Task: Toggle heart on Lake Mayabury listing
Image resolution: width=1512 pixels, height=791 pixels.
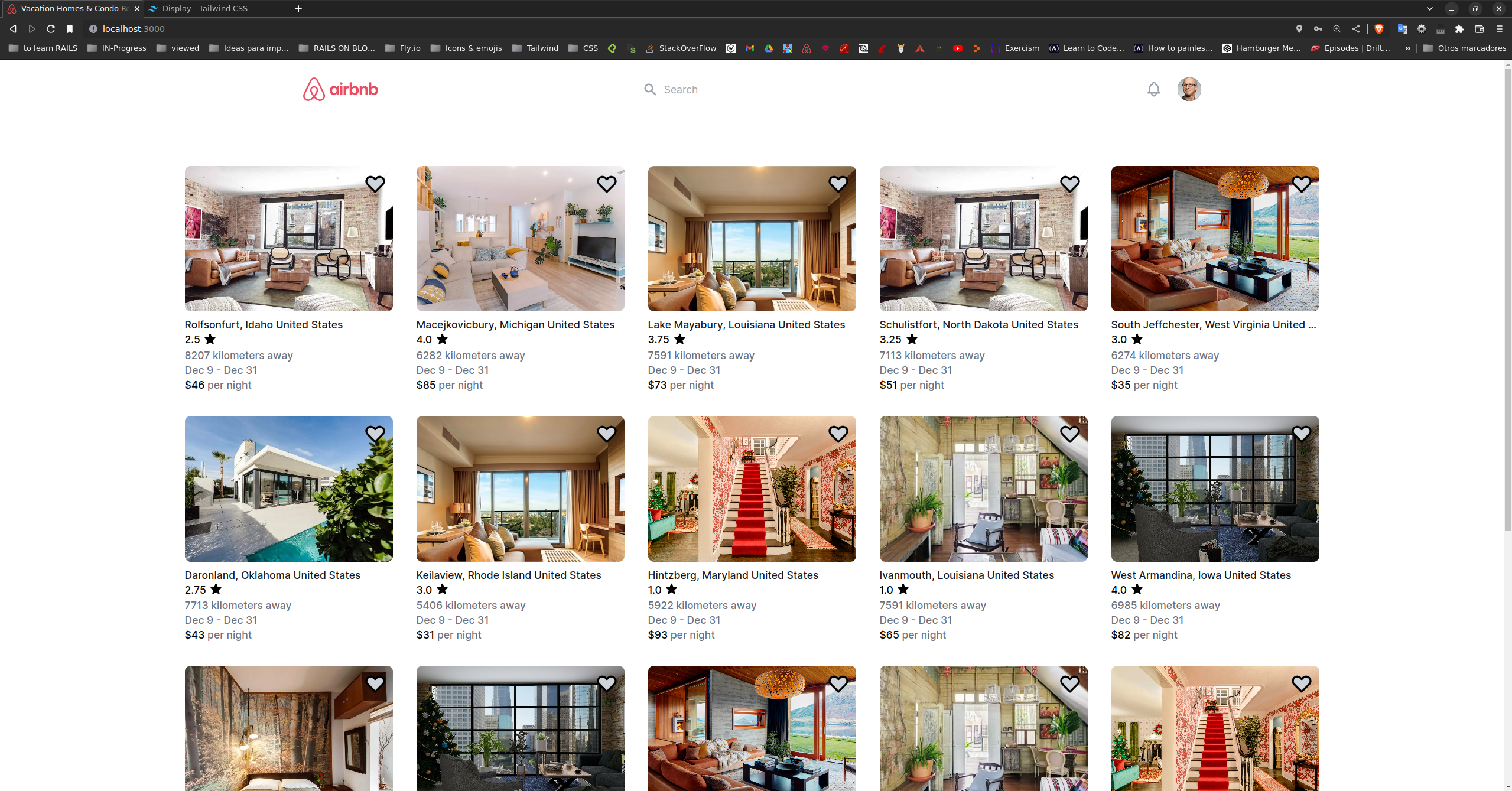Action: (x=838, y=184)
